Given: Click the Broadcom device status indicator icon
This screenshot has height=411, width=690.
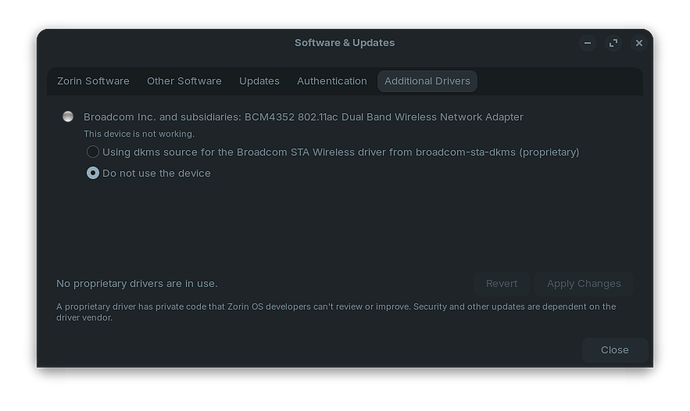Looking at the screenshot, I should (x=68, y=117).
